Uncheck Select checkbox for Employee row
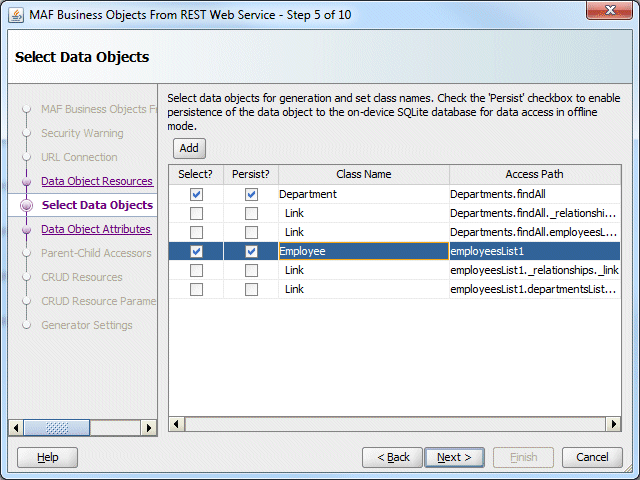The image size is (640, 480). (x=196, y=251)
